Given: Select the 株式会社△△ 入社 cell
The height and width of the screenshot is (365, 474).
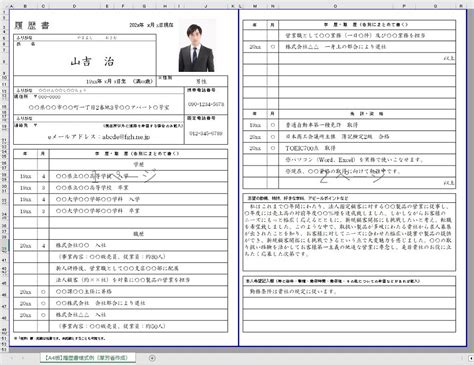Looking at the screenshot, I should pos(138,315).
